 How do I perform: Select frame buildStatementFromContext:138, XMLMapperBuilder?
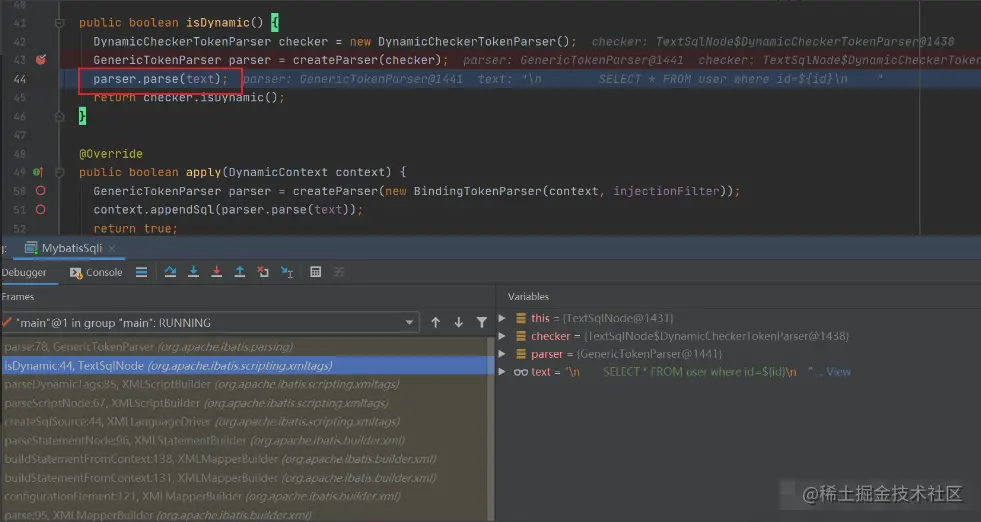coord(247,459)
